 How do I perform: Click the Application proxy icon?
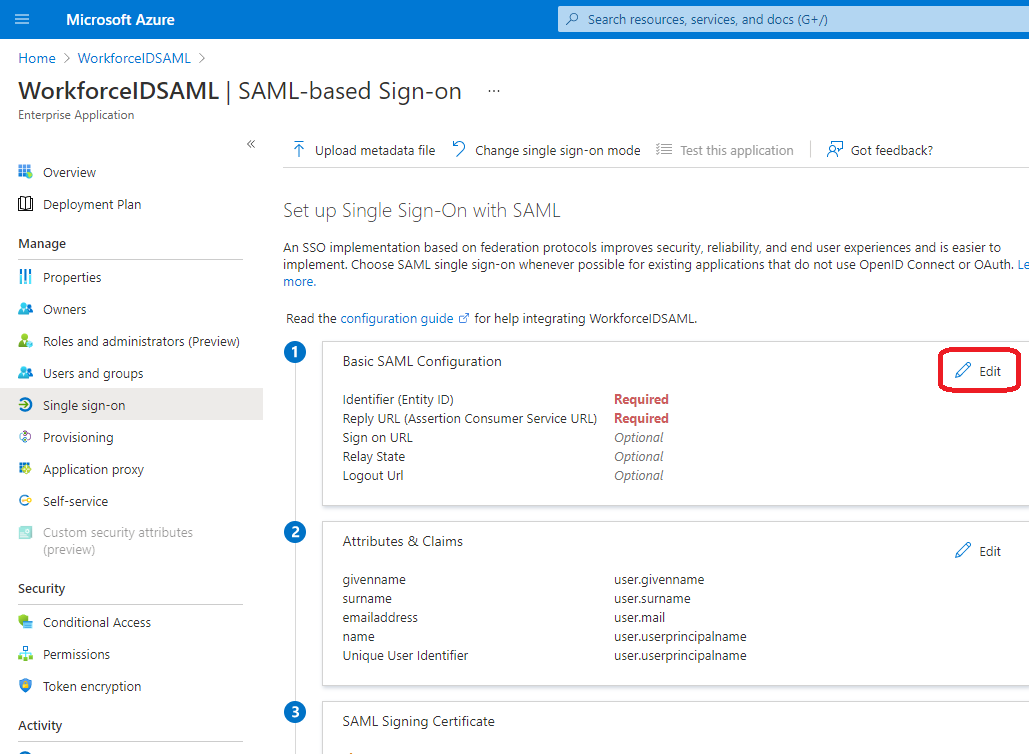(26, 469)
